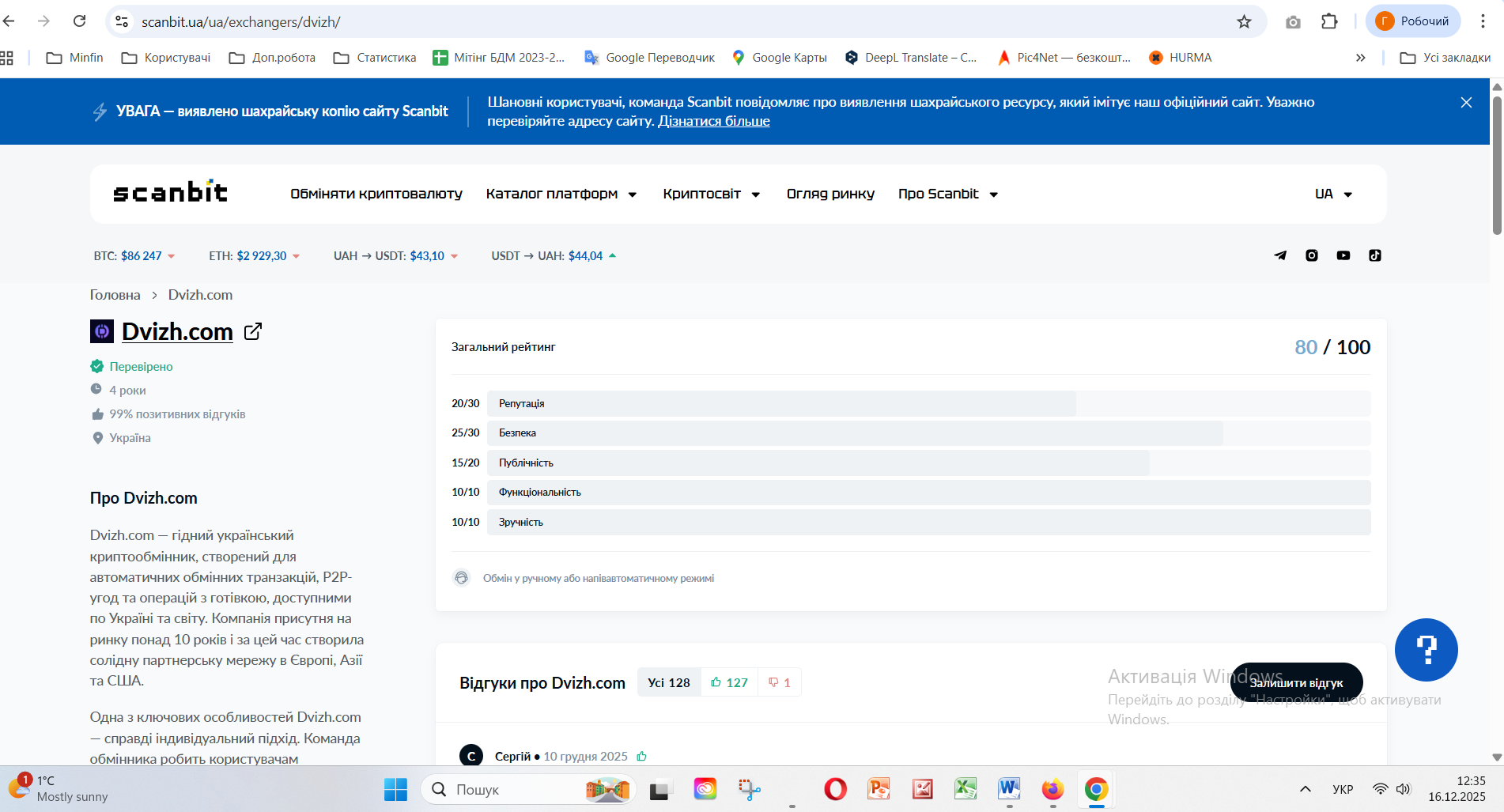Screen dimensions: 1504x812
Task: Open Scanbit's YouTube icon
Action: coord(1343,255)
